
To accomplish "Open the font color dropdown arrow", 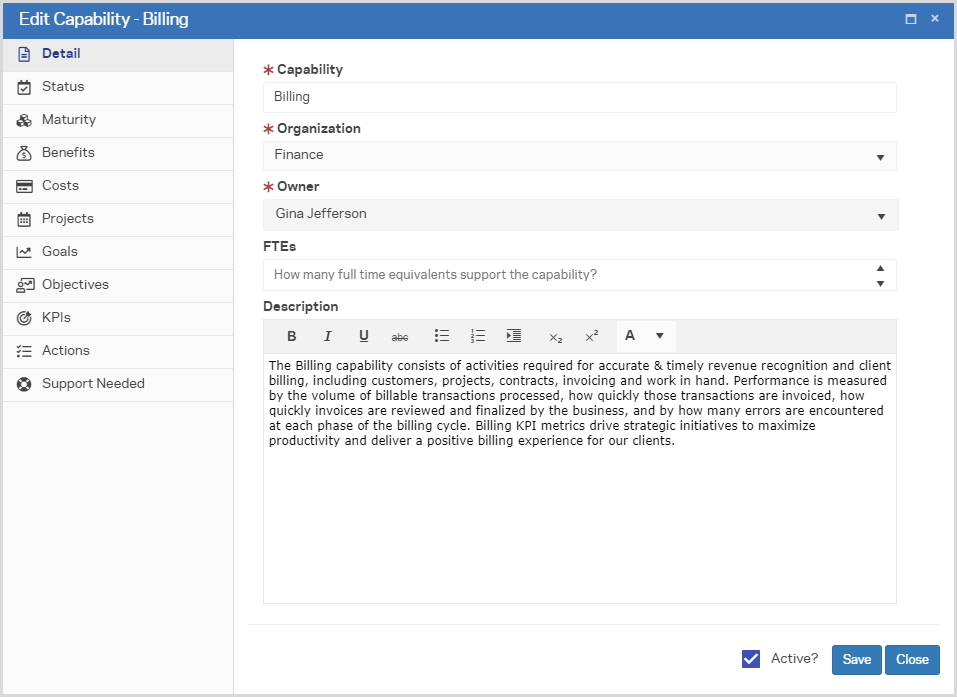I will click(x=660, y=336).
